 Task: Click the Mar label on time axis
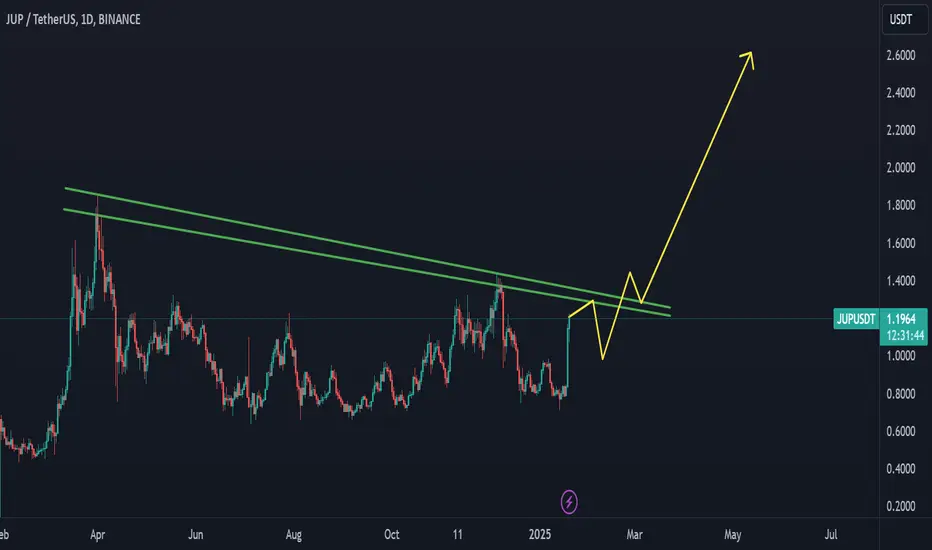634,535
